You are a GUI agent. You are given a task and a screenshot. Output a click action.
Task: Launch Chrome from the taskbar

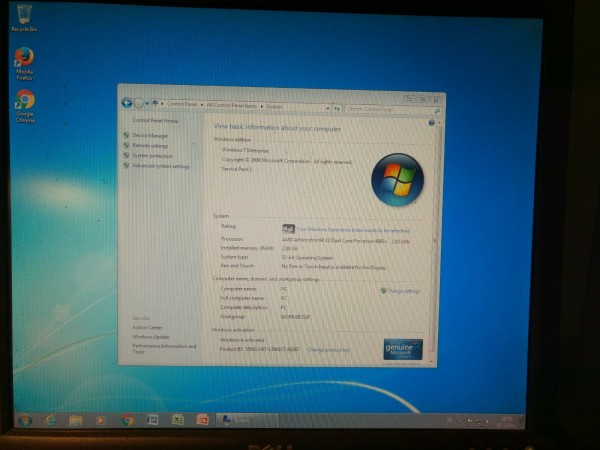click(127, 421)
